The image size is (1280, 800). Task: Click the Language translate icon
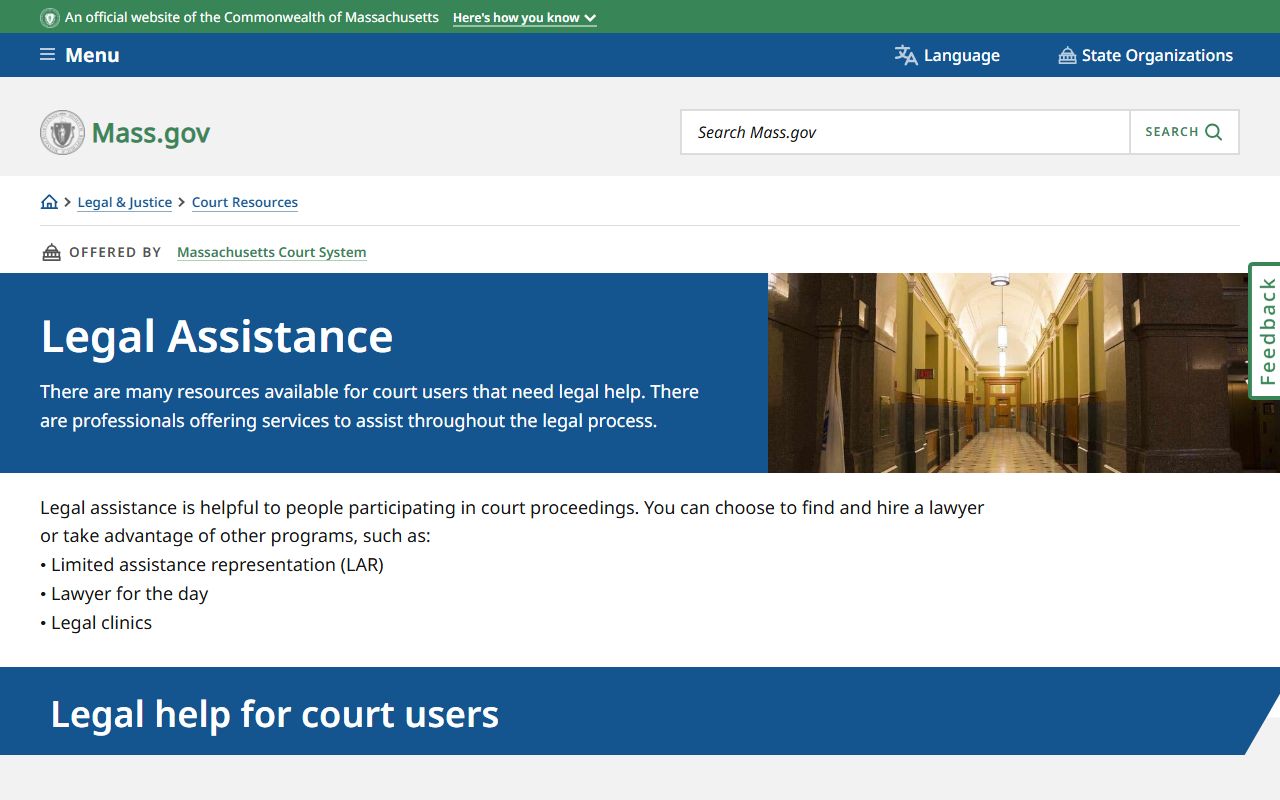click(906, 55)
